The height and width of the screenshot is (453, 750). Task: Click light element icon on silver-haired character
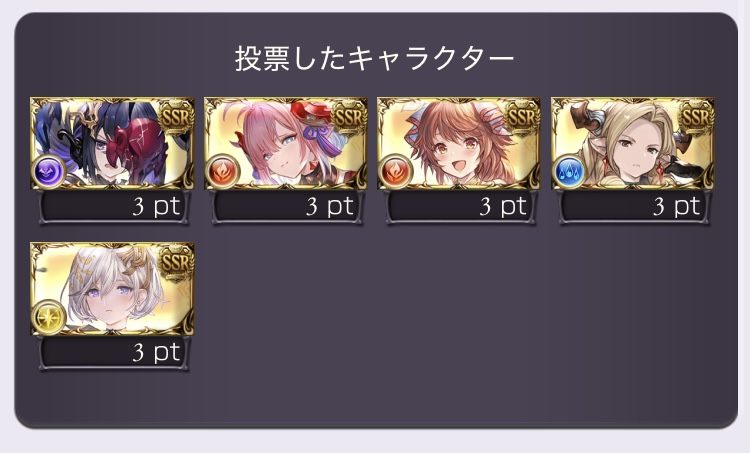click(49, 316)
